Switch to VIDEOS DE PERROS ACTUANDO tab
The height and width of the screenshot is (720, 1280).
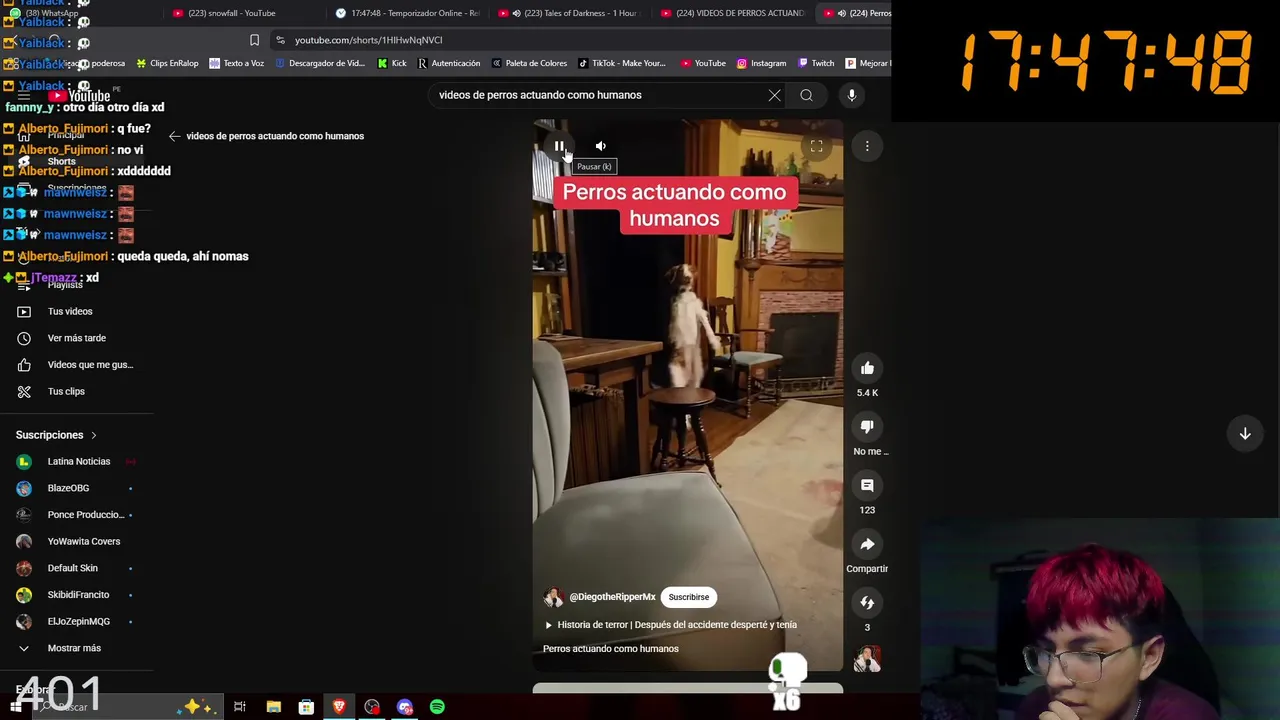(733, 13)
